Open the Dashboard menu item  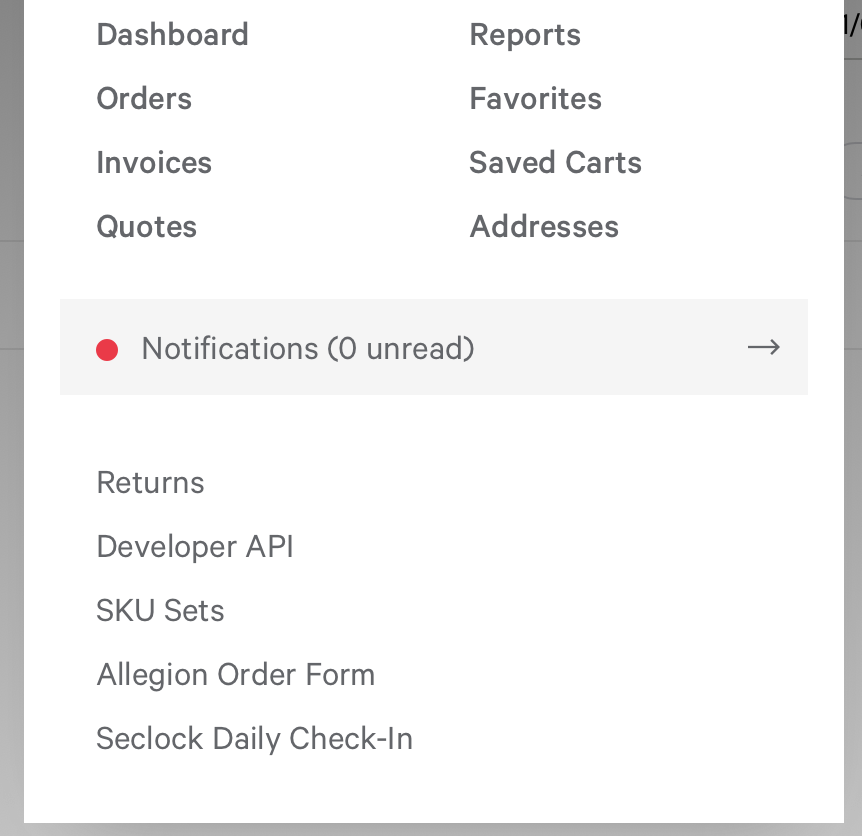[x=173, y=35]
